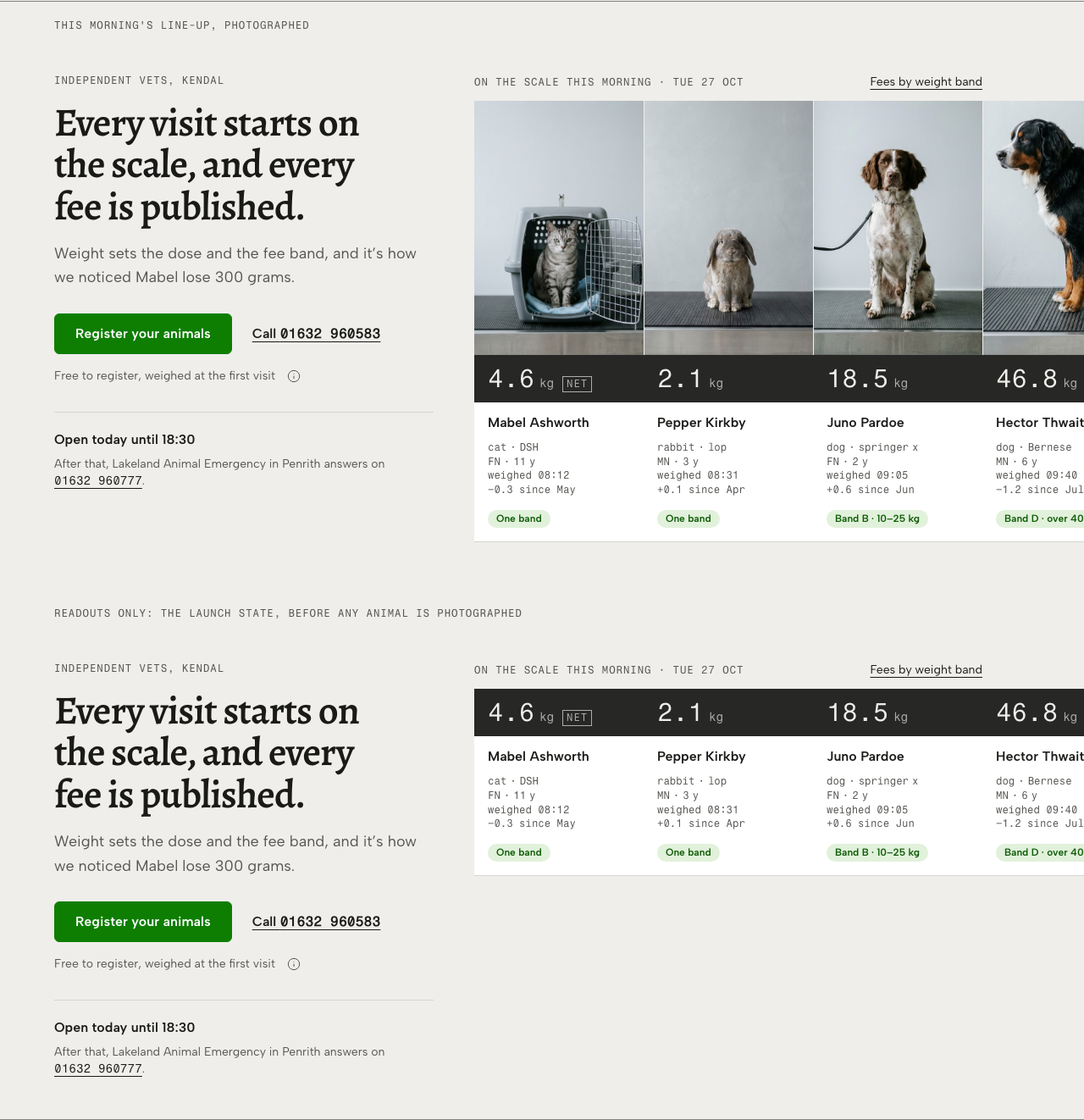Click 'Open today until 18:30' in the readouts-only section
This screenshot has height=1120, width=1084.
point(124,1028)
